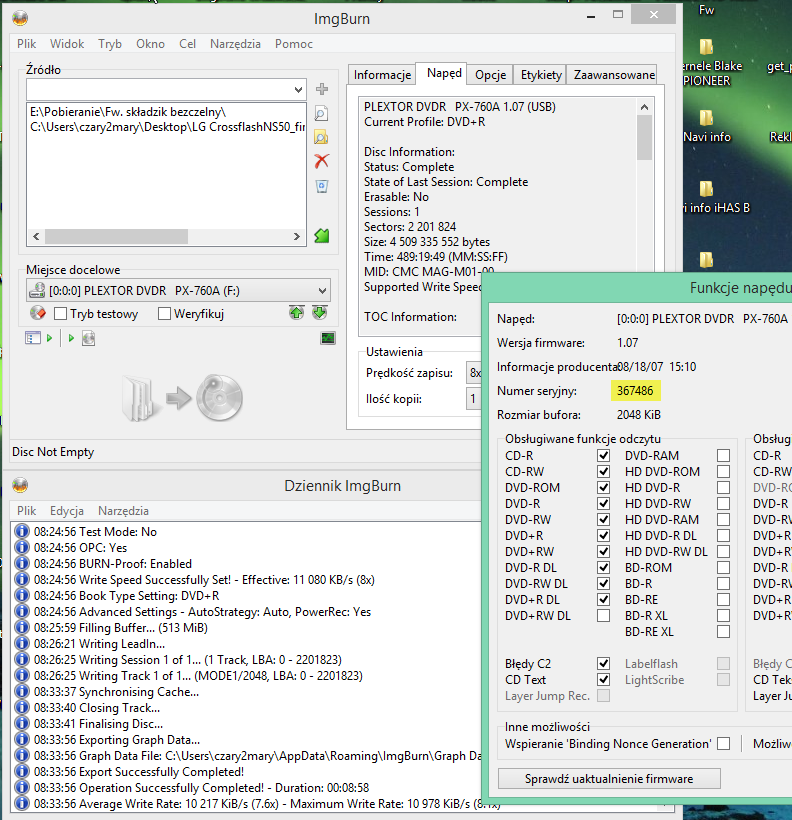Click the ImgBurn title bar app icon
This screenshot has height=820, width=792.
click(20, 18)
